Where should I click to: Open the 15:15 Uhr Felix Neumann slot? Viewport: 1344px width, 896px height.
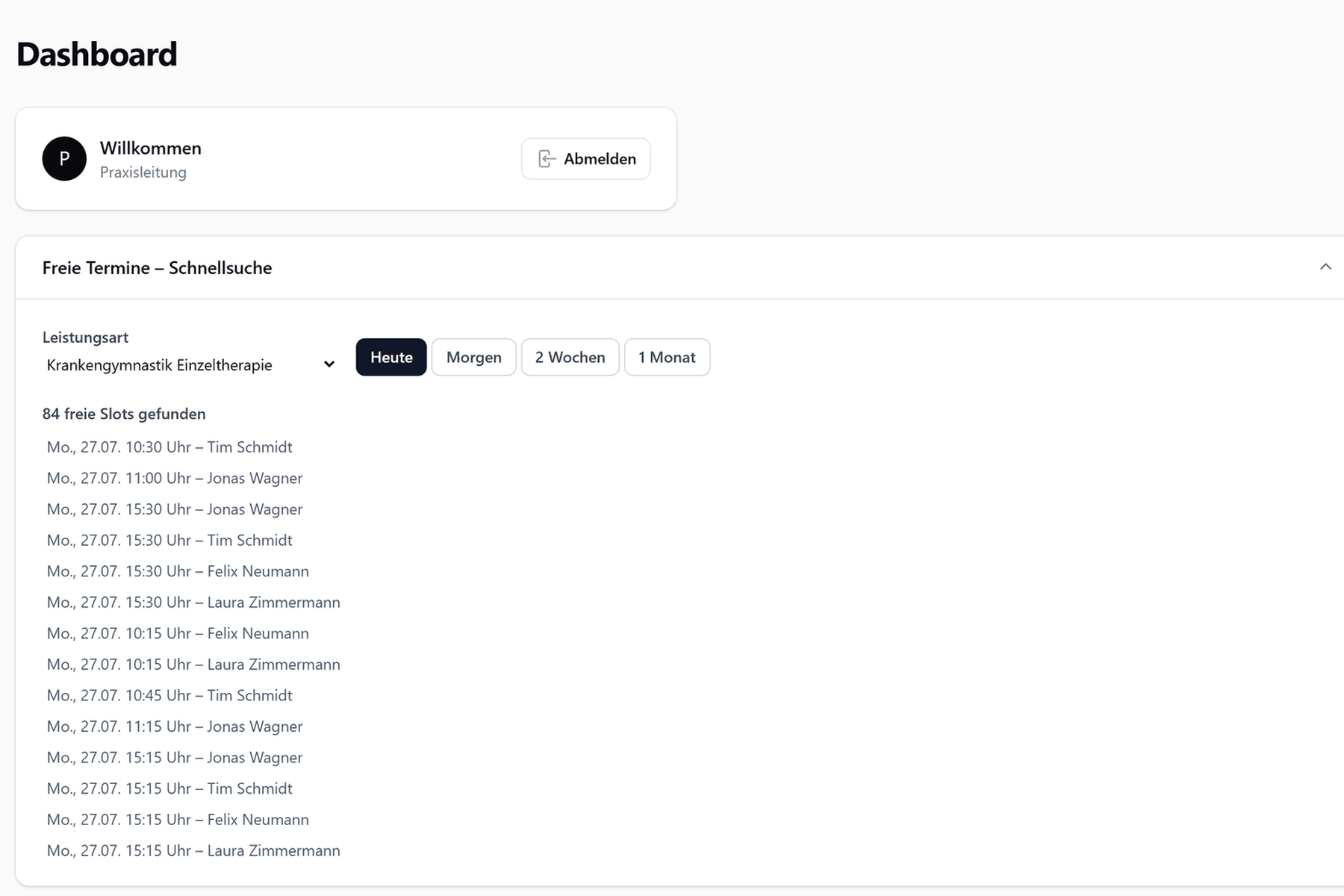[178, 820]
